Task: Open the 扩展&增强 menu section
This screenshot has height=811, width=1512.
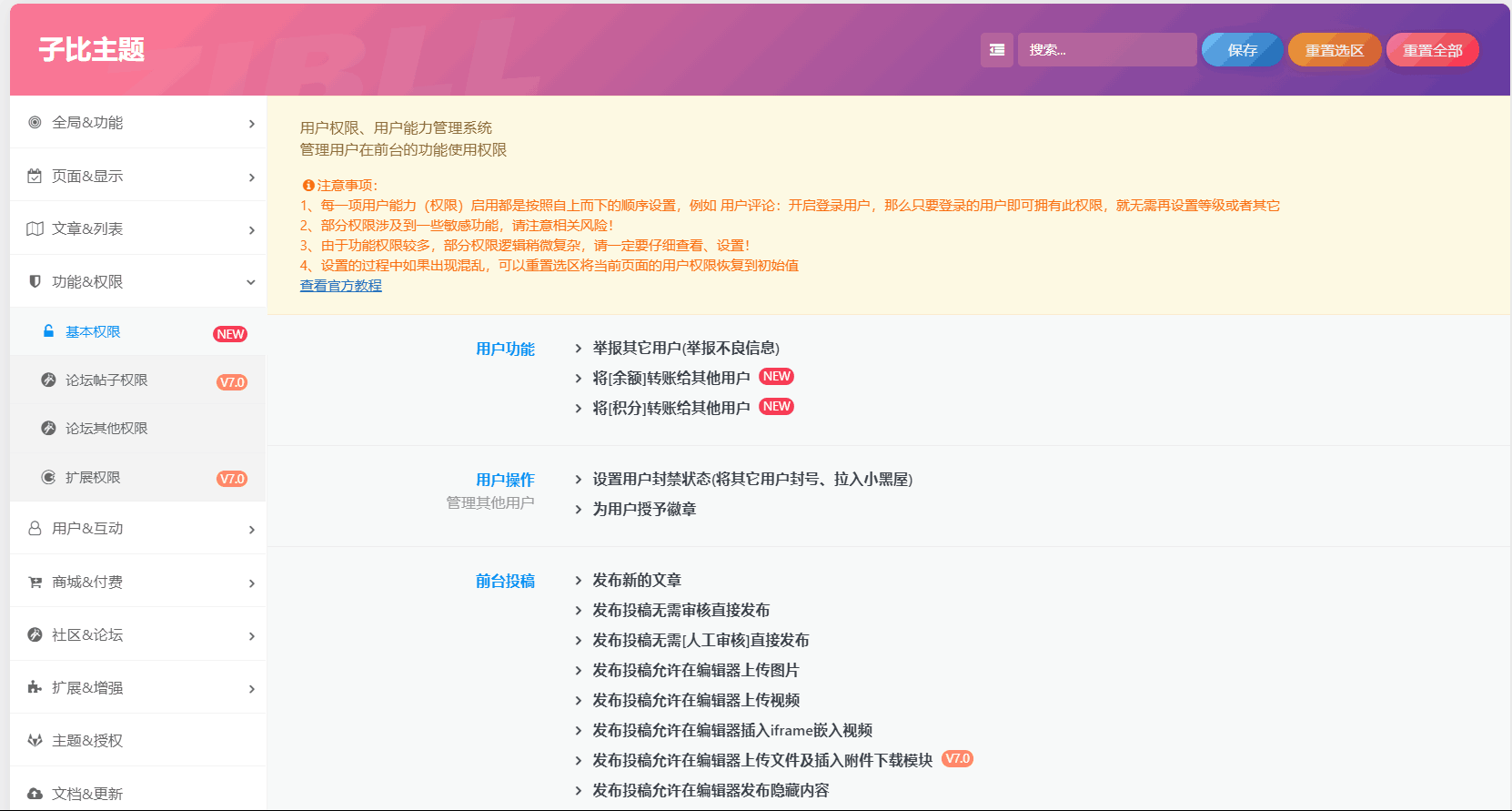Action: click(x=138, y=687)
